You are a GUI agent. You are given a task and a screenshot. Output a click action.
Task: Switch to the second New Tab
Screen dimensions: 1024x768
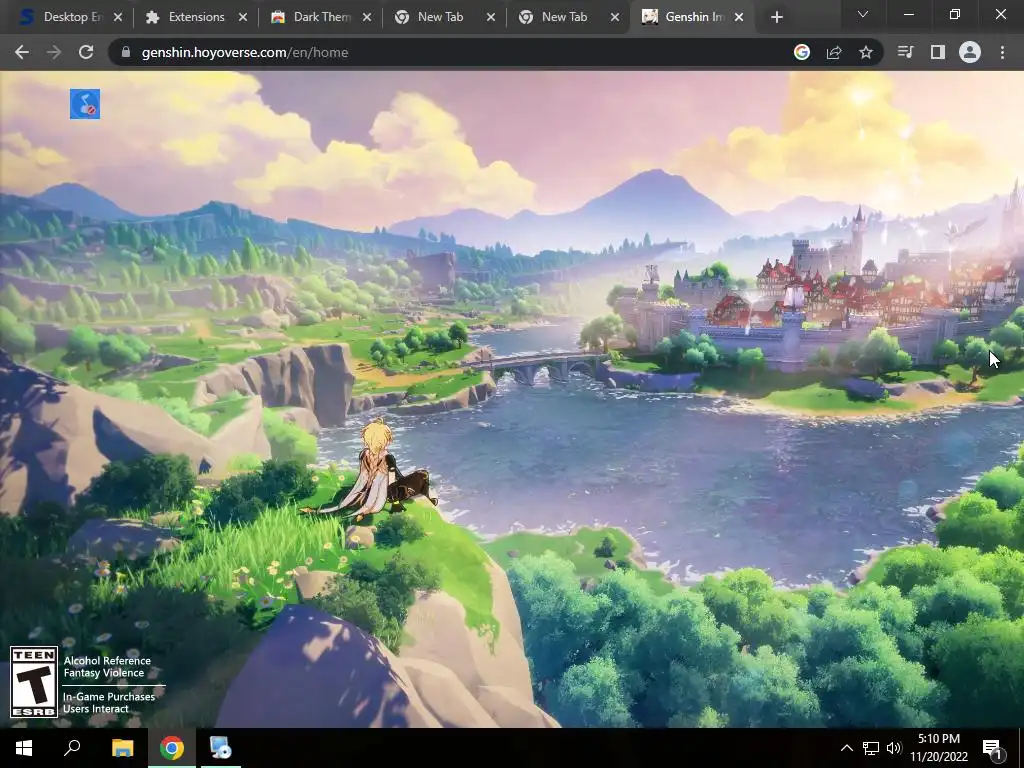coord(564,17)
